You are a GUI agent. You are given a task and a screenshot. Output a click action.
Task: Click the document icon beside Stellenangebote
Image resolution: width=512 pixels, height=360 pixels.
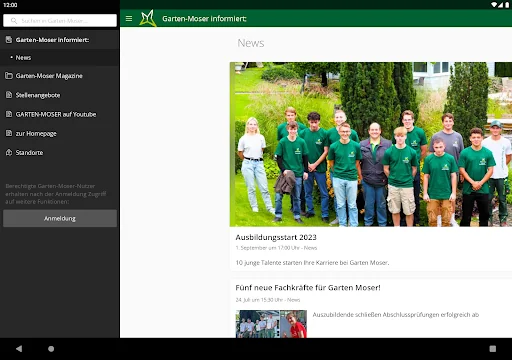click(9, 95)
